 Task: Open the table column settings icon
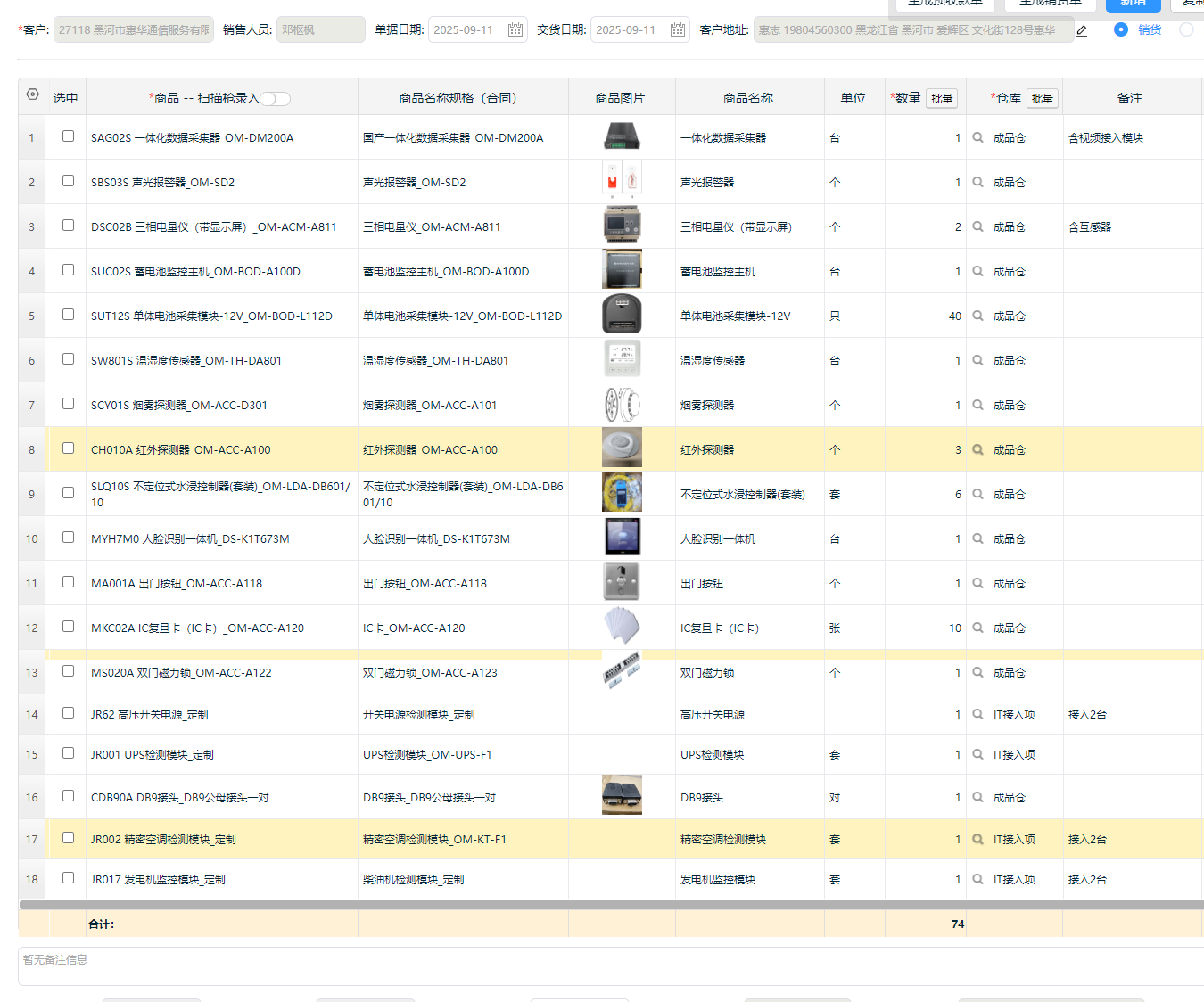pyautogui.click(x=33, y=94)
